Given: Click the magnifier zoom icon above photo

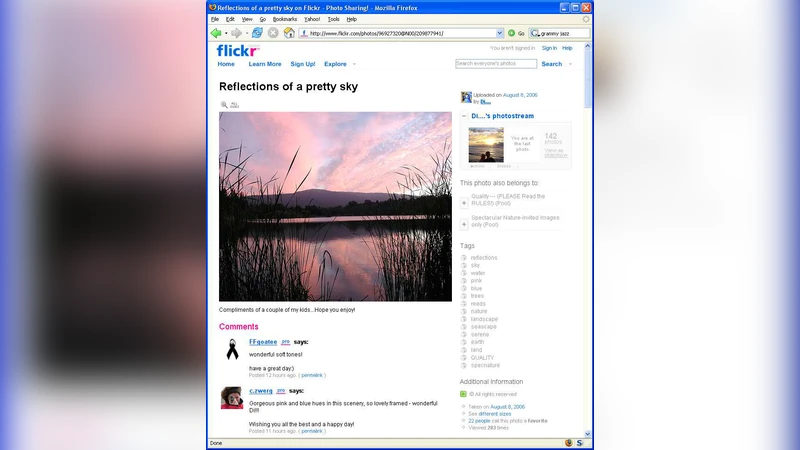Looking at the screenshot, I should [x=224, y=104].
